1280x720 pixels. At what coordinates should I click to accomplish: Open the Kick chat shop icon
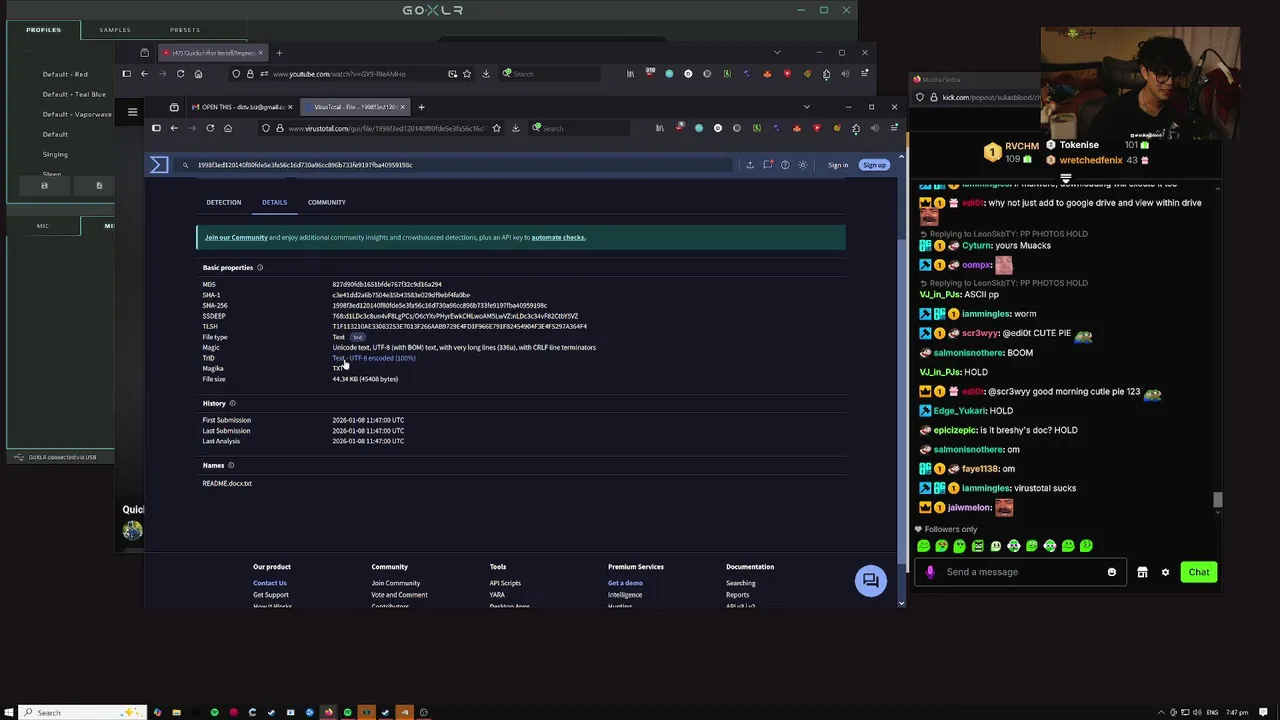(1142, 572)
